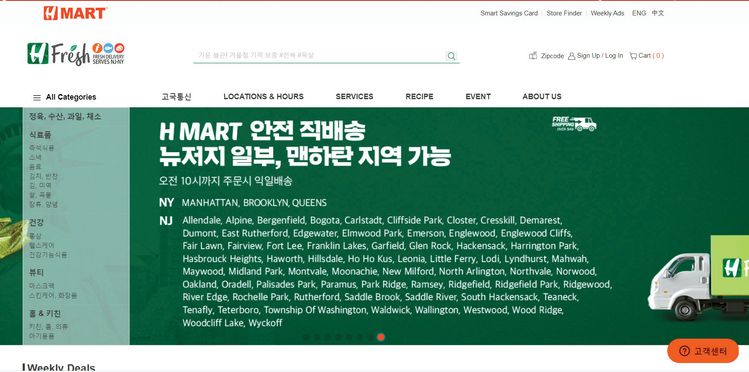The height and width of the screenshot is (372, 749).
Task: Open the ABOUT US menu
Action: point(542,96)
